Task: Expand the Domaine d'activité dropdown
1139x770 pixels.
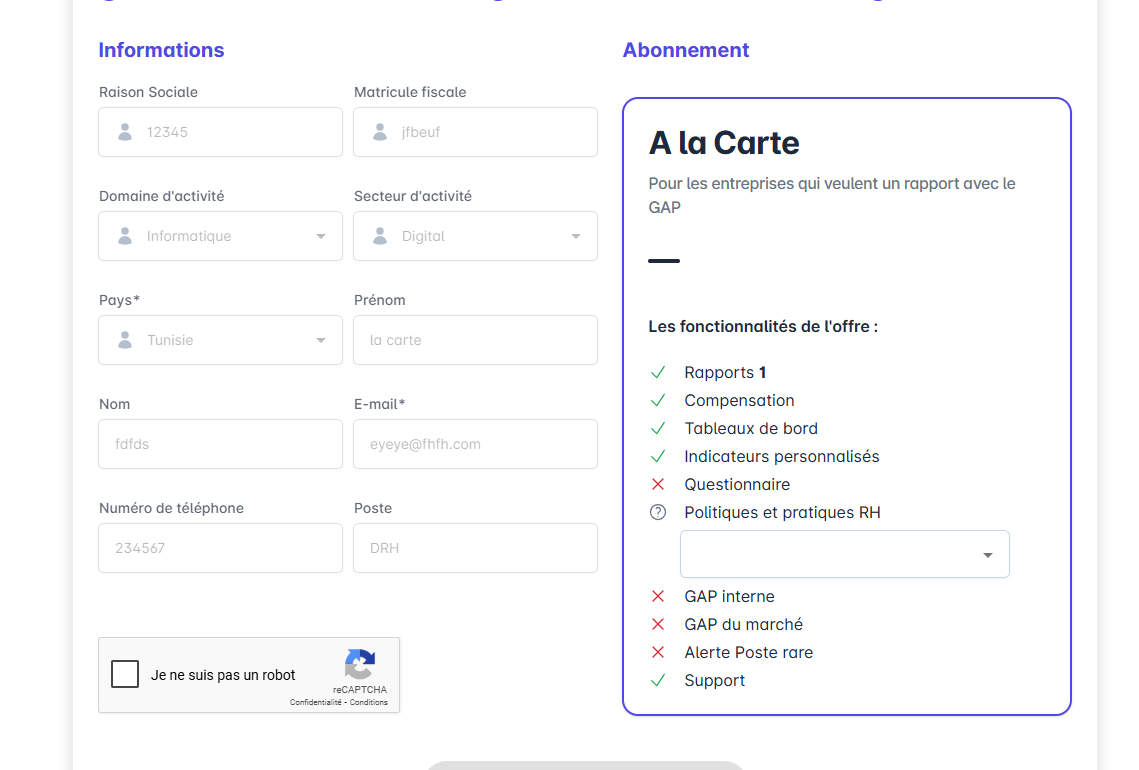Action: [321, 236]
